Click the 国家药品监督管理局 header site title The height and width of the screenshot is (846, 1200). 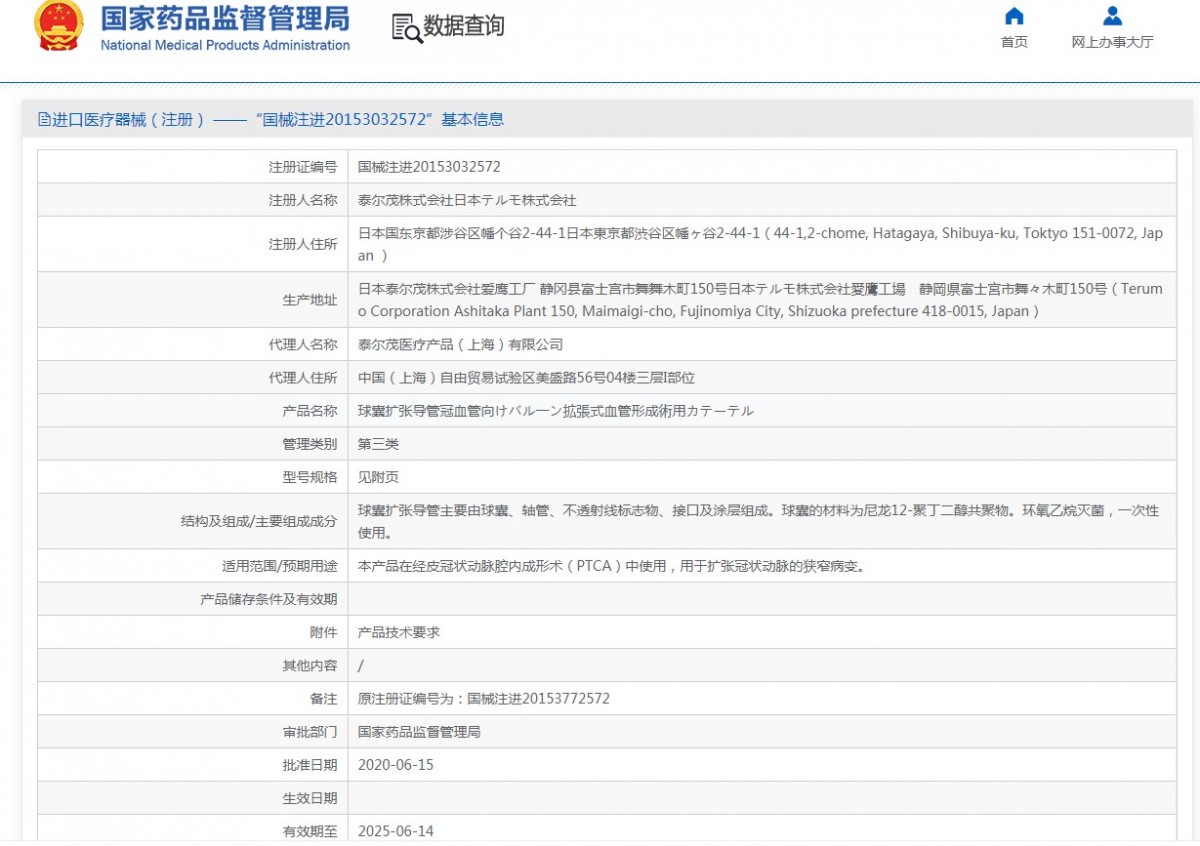coord(225,18)
